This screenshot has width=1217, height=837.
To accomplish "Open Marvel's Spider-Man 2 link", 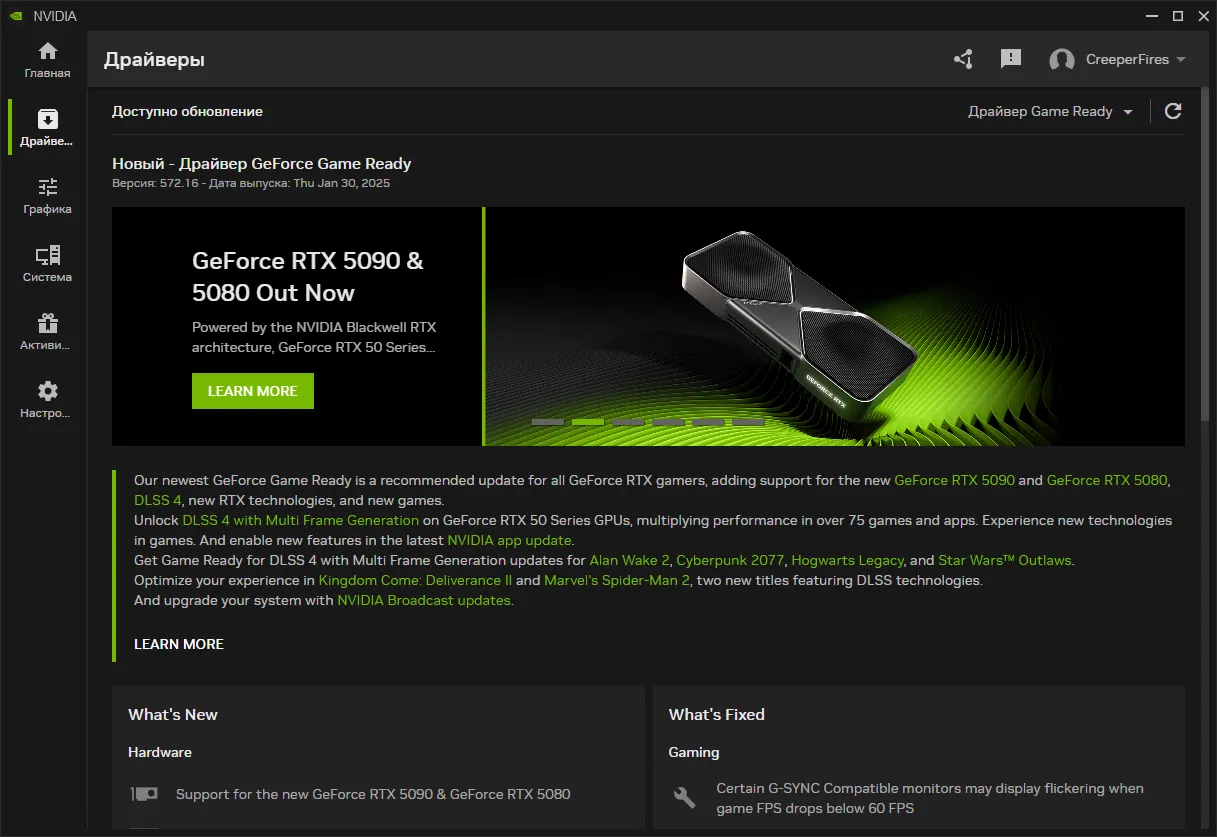I will point(617,580).
